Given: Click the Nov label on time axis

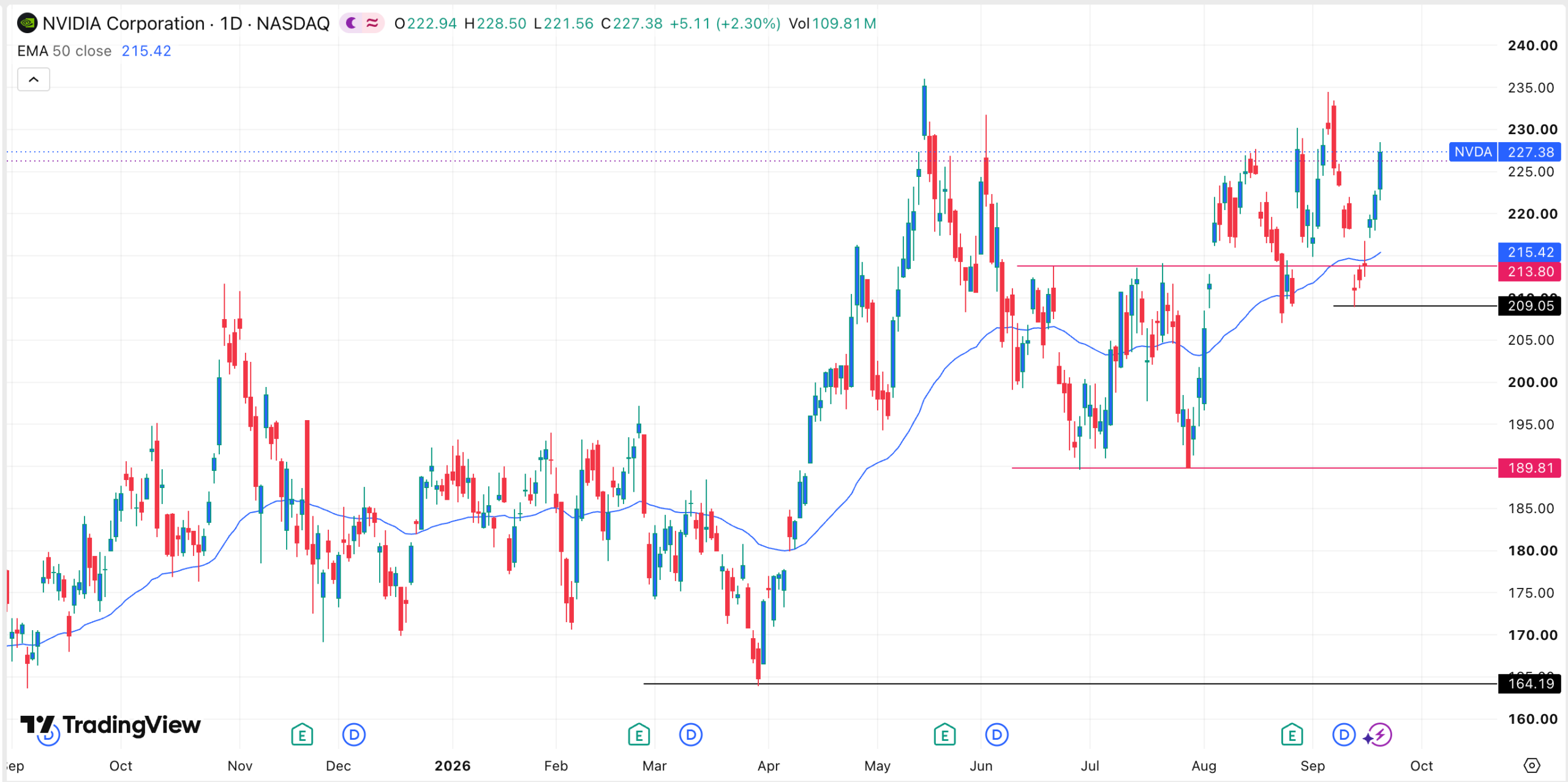Looking at the screenshot, I should pyautogui.click(x=239, y=766).
